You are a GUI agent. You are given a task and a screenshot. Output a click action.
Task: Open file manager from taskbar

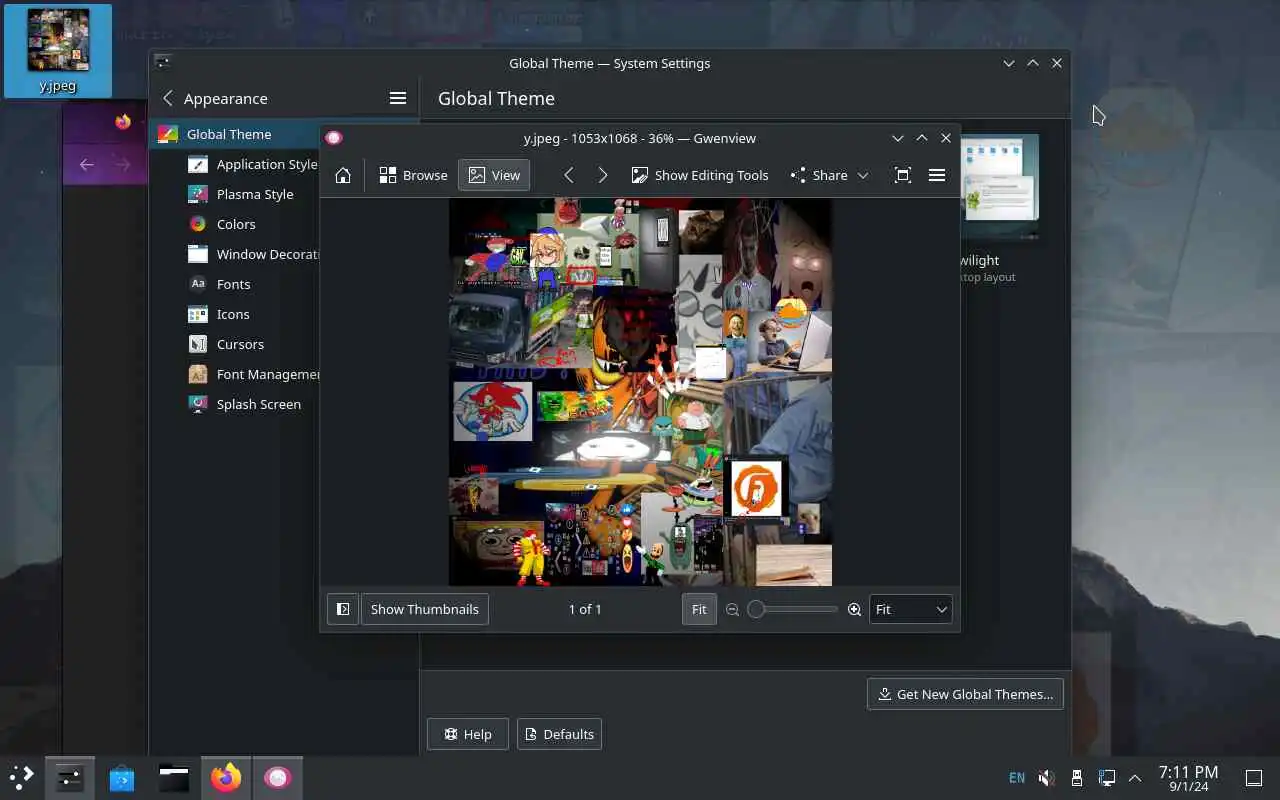(174, 777)
